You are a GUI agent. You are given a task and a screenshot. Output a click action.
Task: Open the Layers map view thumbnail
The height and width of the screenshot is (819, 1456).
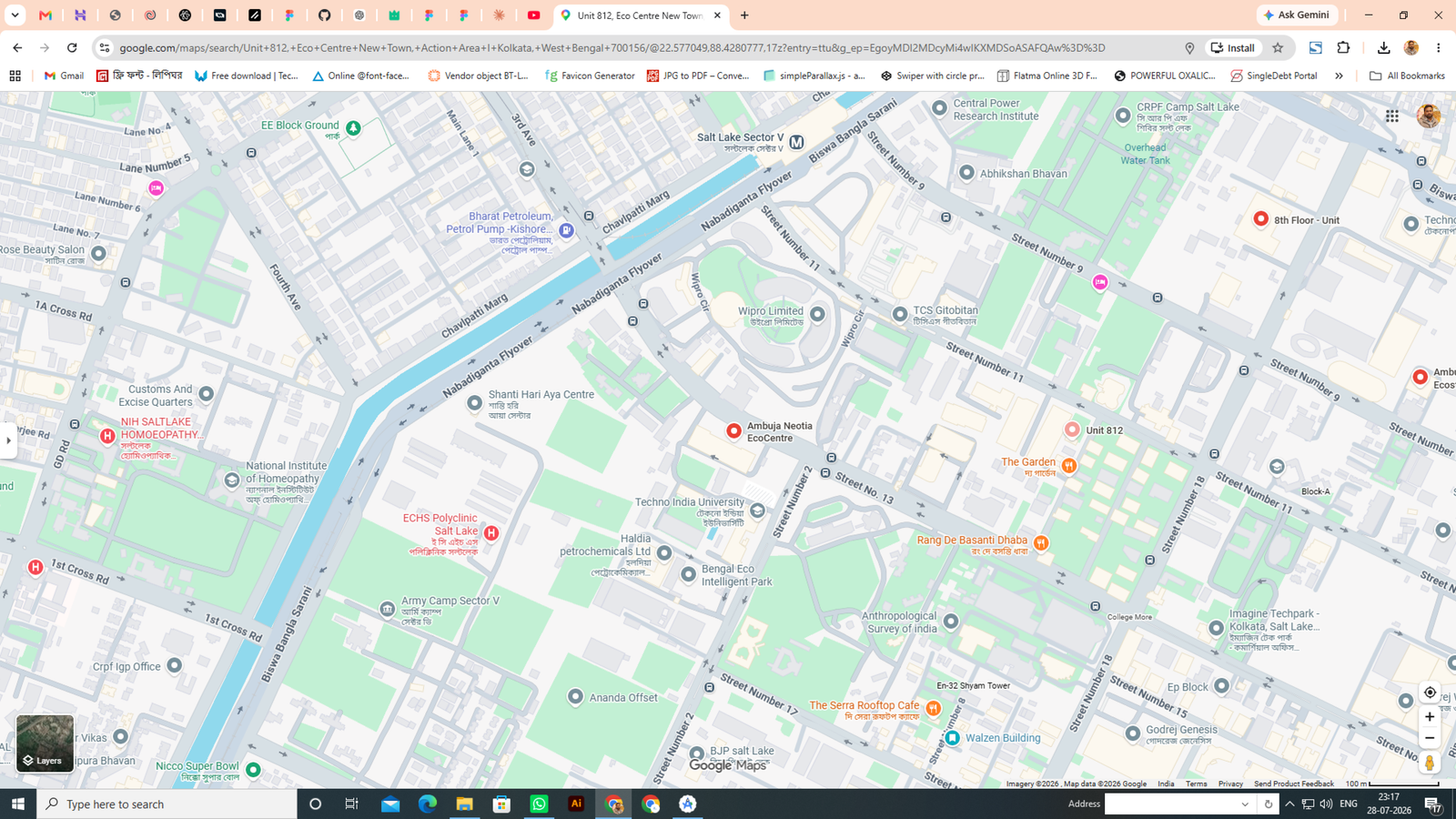click(x=45, y=743)
